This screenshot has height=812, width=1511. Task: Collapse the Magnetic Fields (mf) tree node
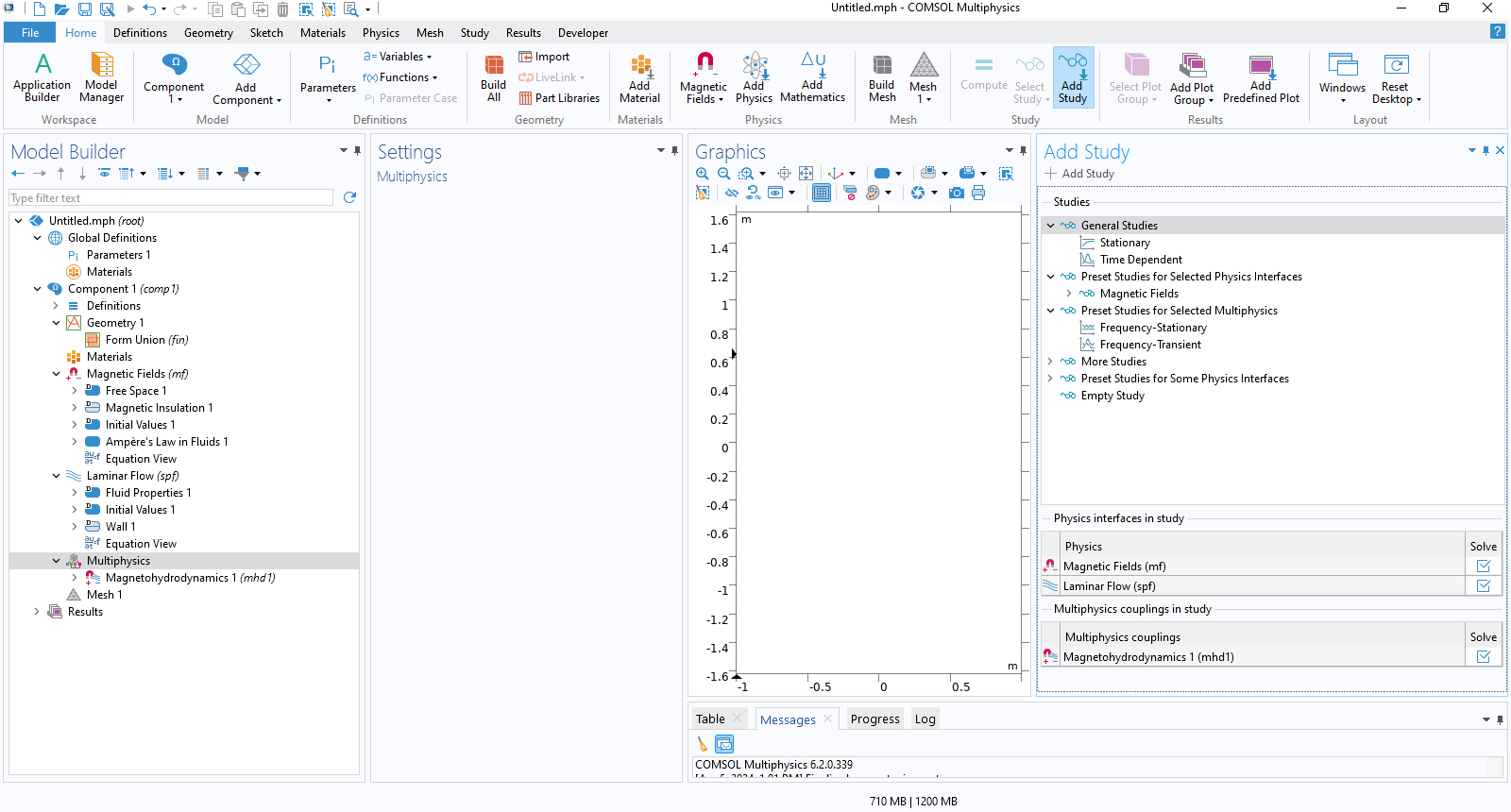tap(57, 374)
